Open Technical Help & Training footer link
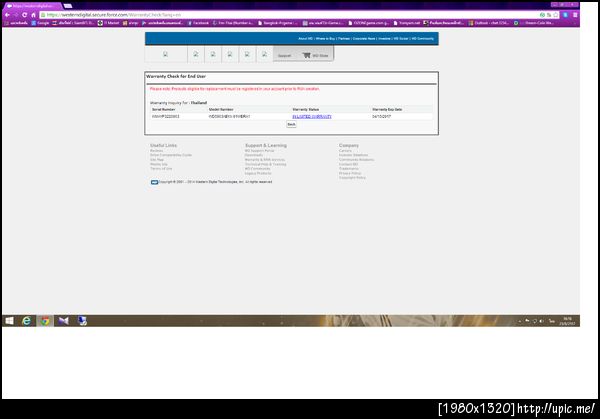 (x=266, y=164)
